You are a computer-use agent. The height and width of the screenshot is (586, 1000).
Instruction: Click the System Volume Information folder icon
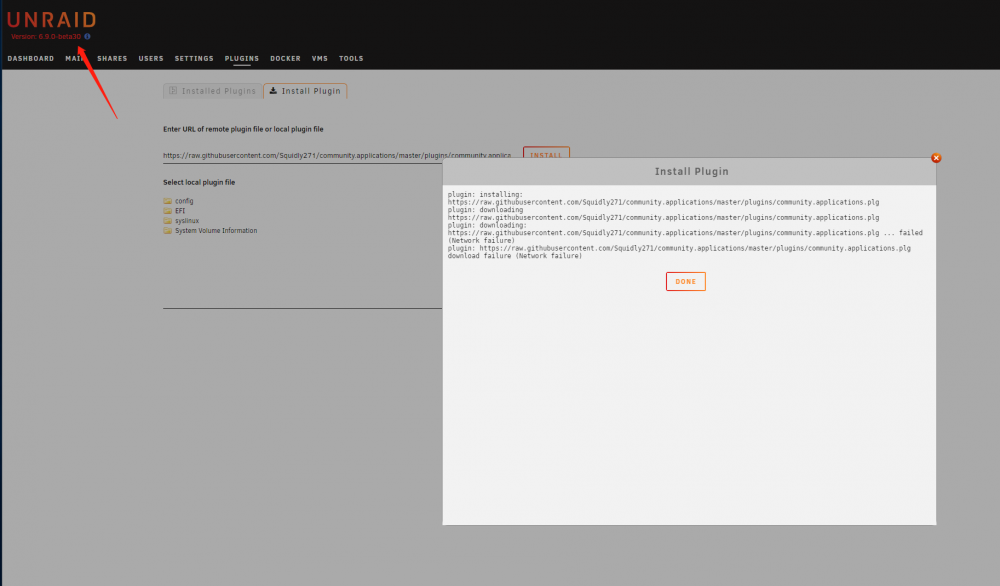tap(167, 231)
